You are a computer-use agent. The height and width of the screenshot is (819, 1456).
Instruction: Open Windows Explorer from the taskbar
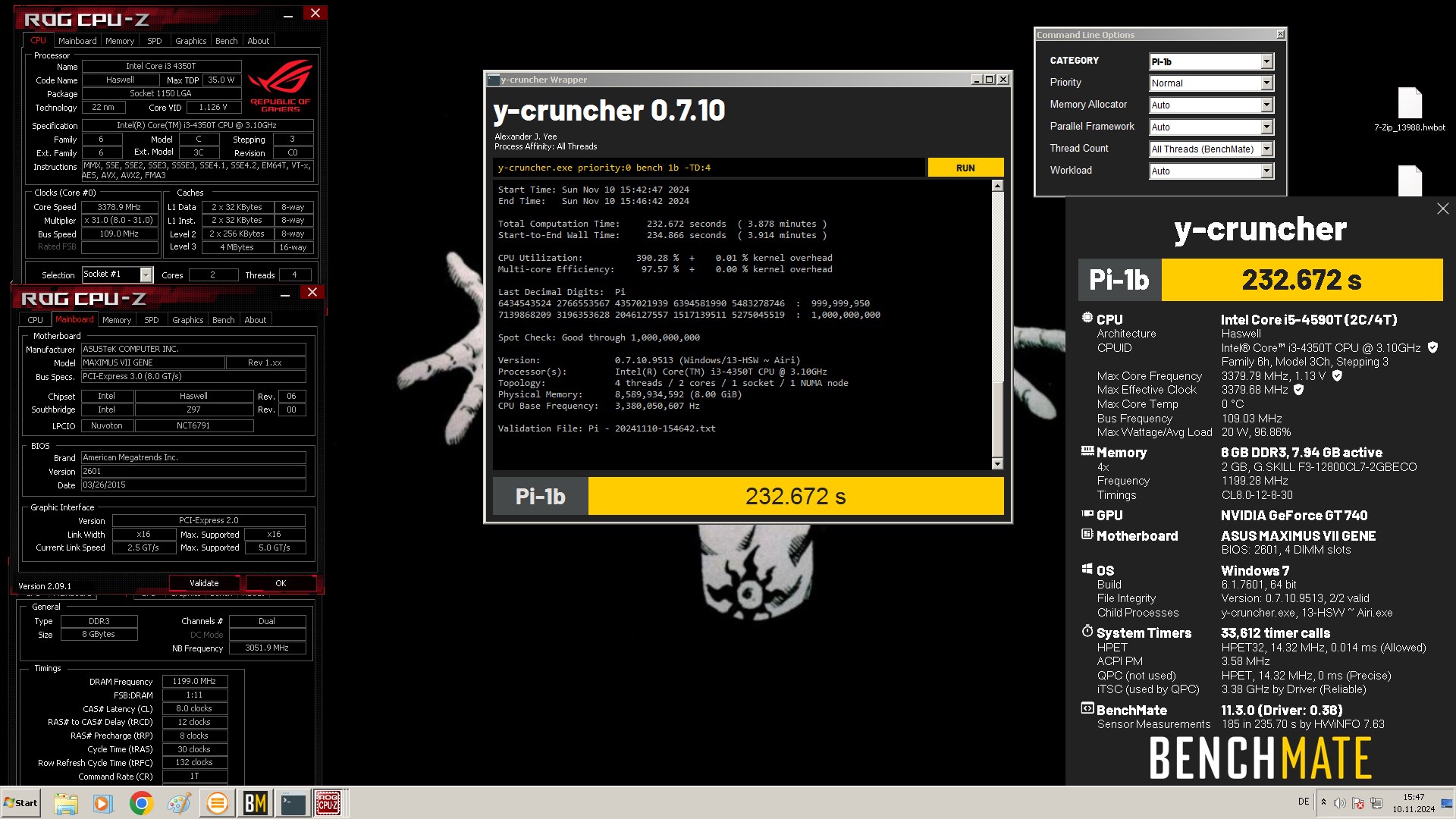[66, 803]
